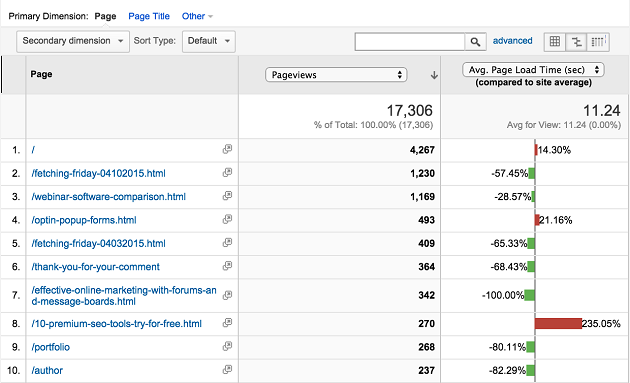This screenshot has height=383, width=630.
Task: Open external link icon for /fetching-friday-04032015.html
Action: pos(227,242)
